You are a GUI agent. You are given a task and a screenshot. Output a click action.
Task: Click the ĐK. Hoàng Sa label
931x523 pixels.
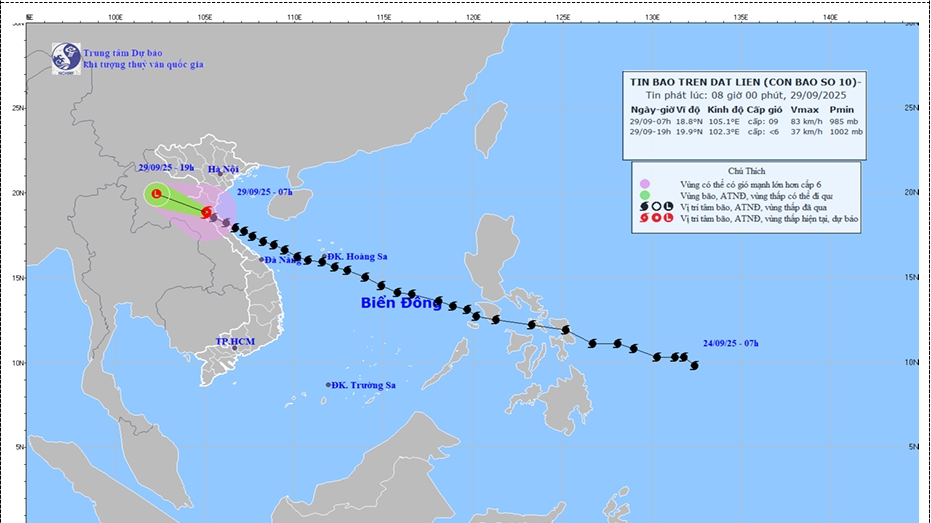(x=357, y=257)
